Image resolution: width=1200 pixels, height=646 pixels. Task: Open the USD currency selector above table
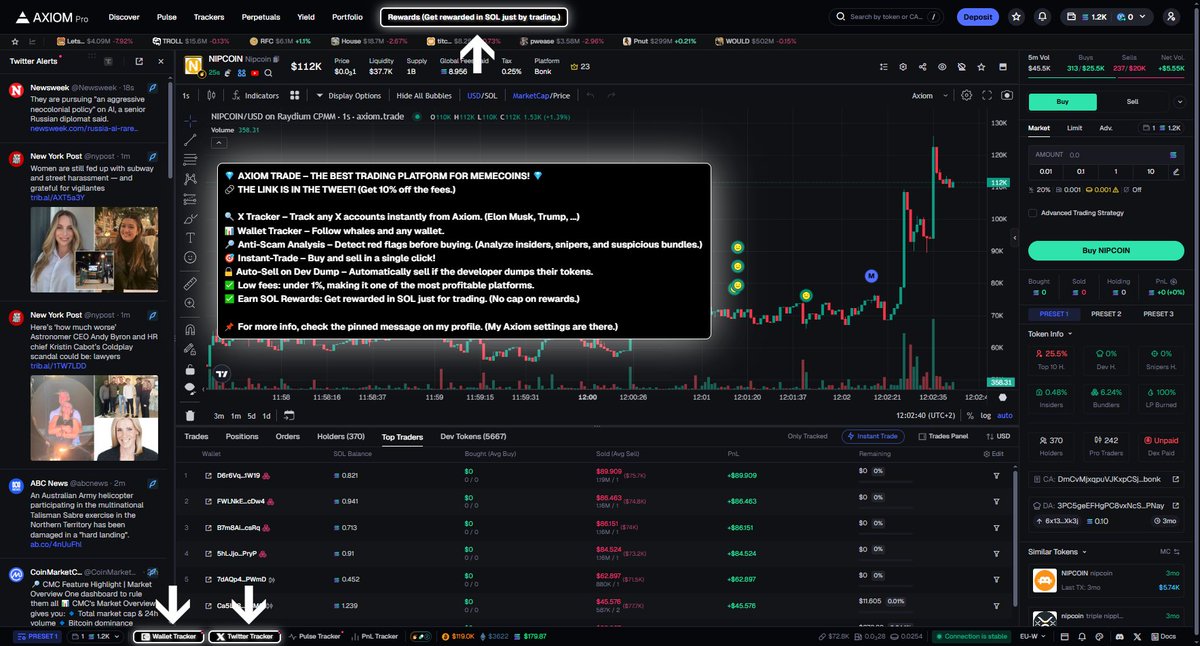coord(999,436)
